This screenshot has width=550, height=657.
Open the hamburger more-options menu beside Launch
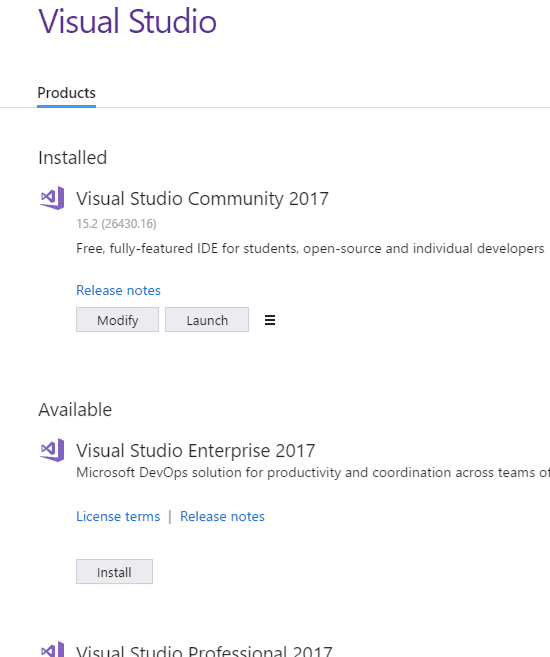(270, 320)
